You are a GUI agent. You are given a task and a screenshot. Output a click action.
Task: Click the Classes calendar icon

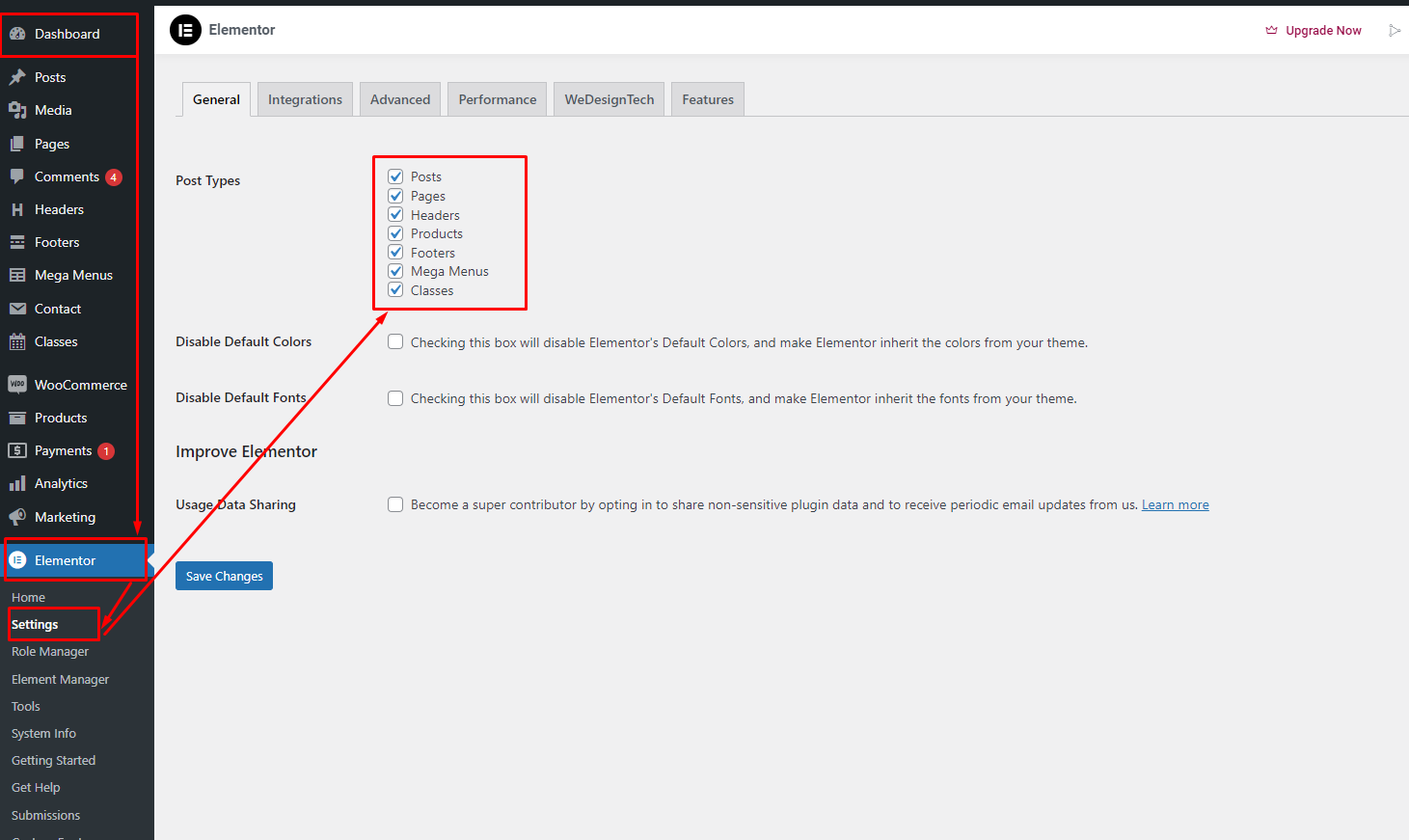click(17, 341)
